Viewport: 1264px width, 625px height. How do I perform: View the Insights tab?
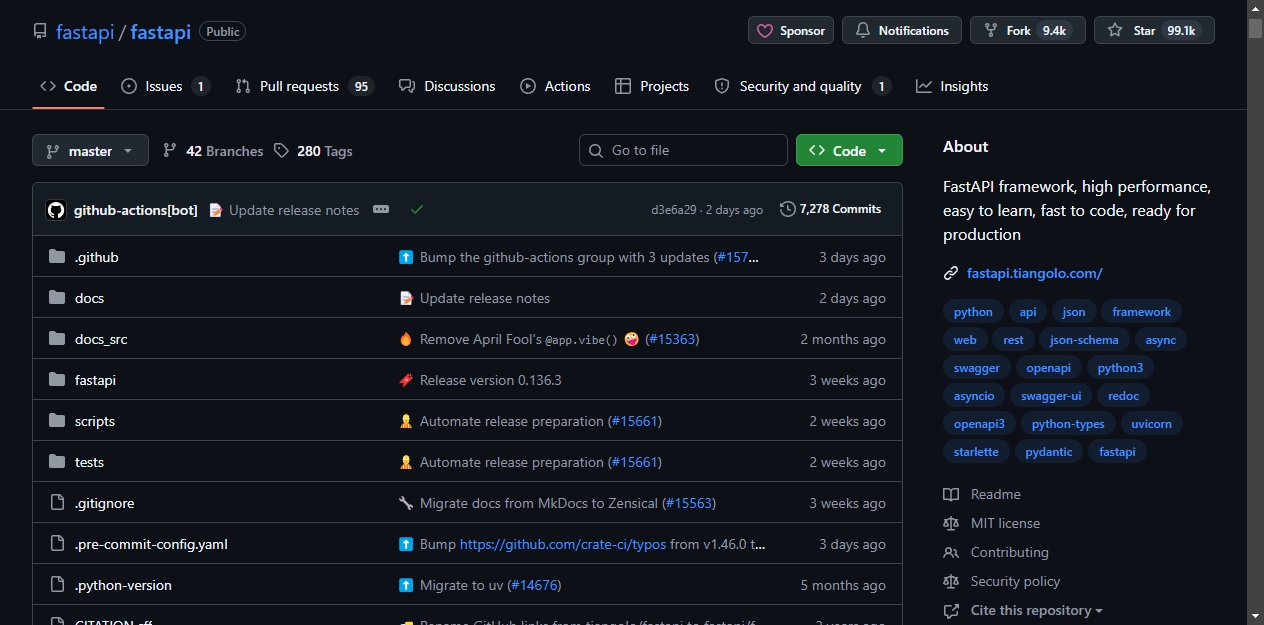pos(952,86)
